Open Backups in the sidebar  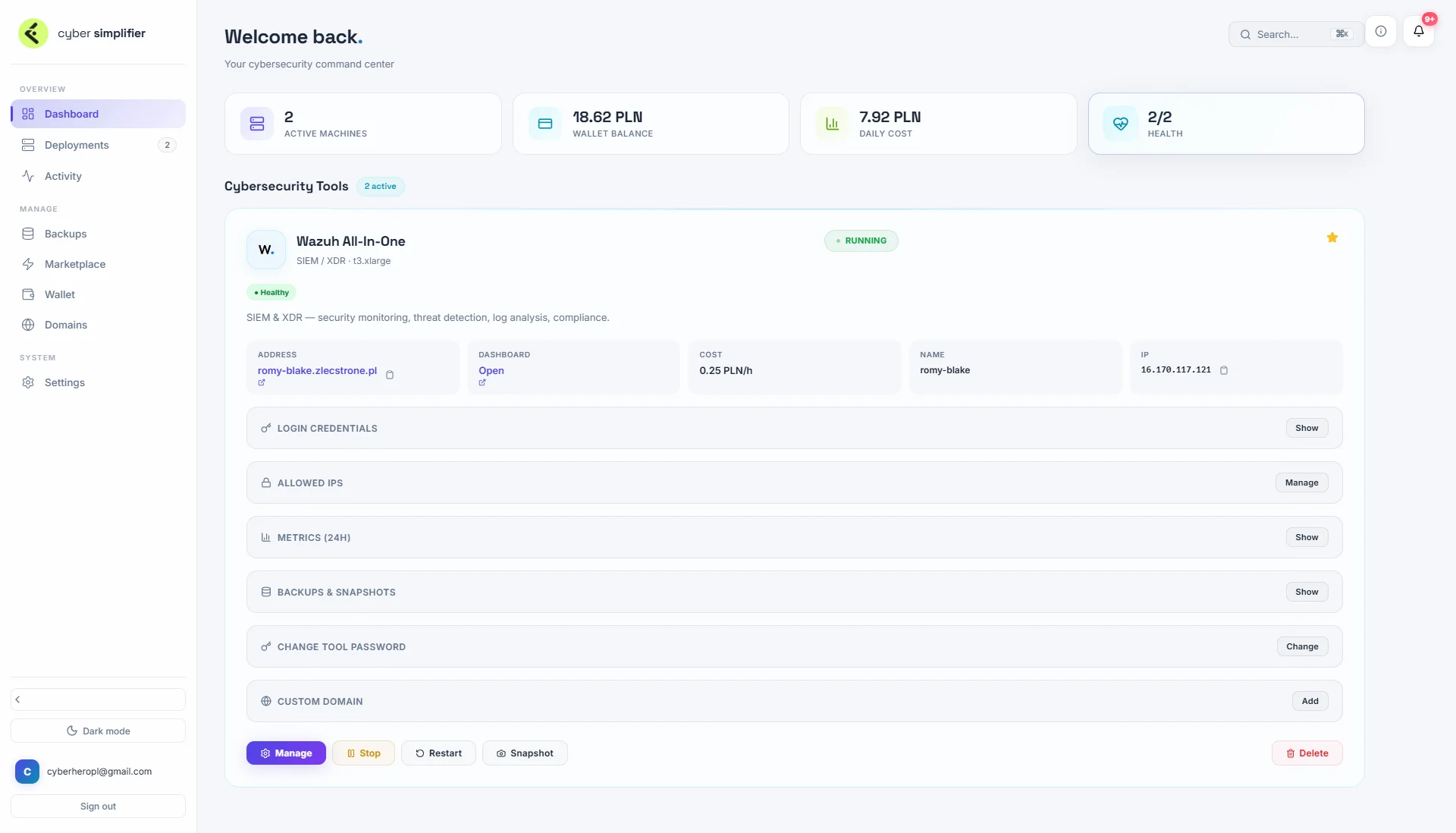pyautogui.click(x=98, y=234)
